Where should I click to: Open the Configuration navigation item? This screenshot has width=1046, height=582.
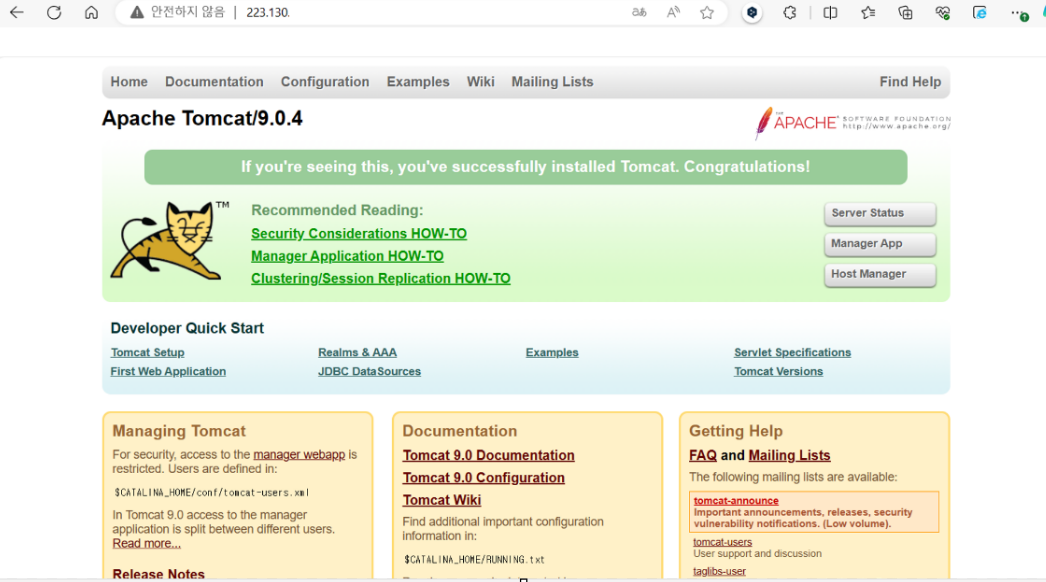coord(325,81)
